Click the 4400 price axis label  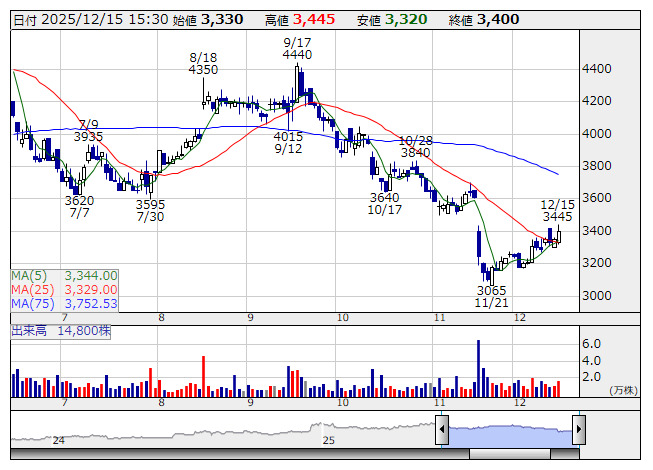[x=596, y=69]
